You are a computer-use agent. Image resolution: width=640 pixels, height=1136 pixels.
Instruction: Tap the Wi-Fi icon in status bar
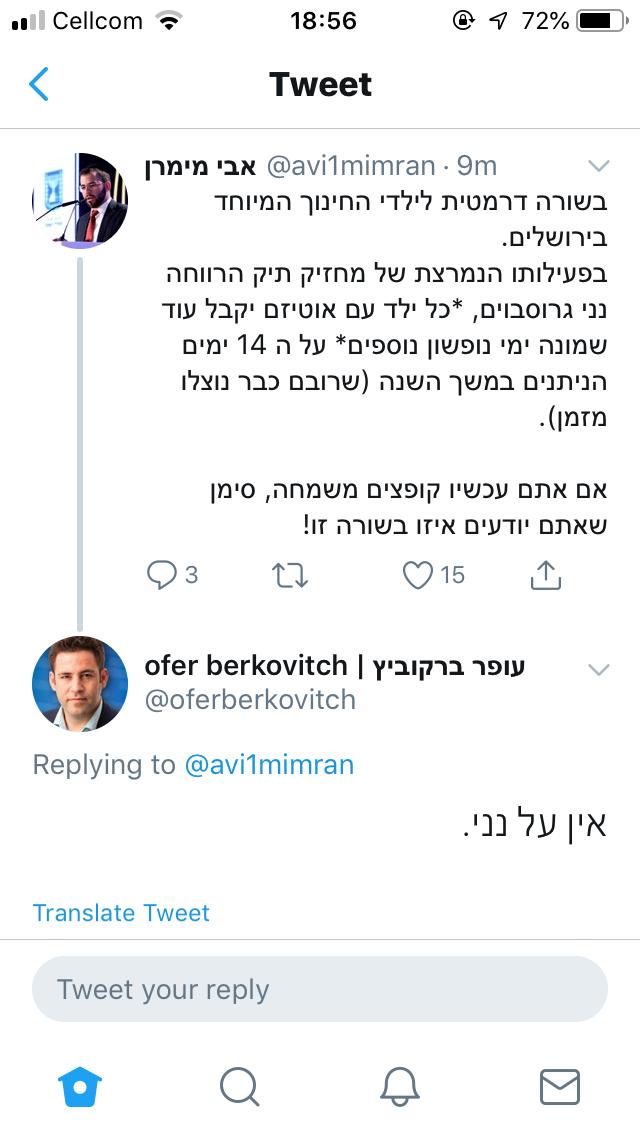pyautogui.click(x=169, y=20)
